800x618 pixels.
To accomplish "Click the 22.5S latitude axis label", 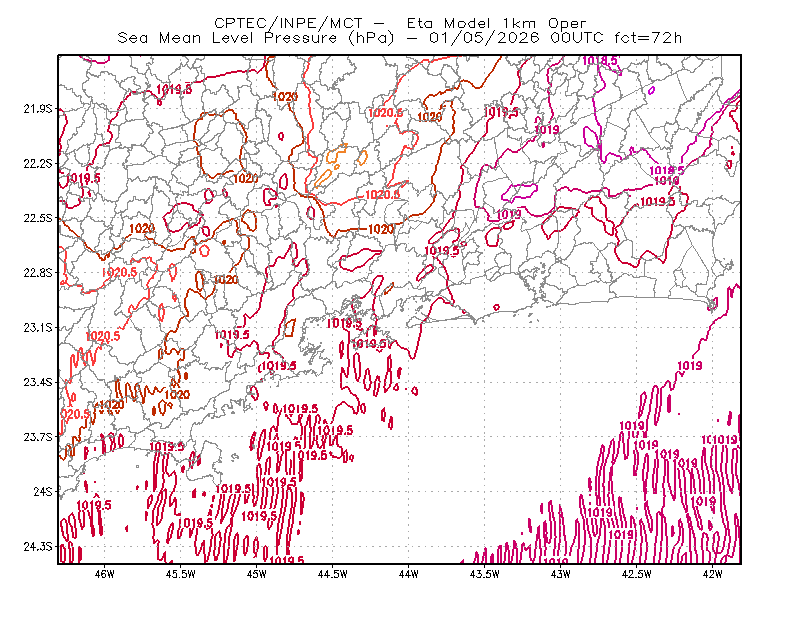I will [x=37, y=218].
